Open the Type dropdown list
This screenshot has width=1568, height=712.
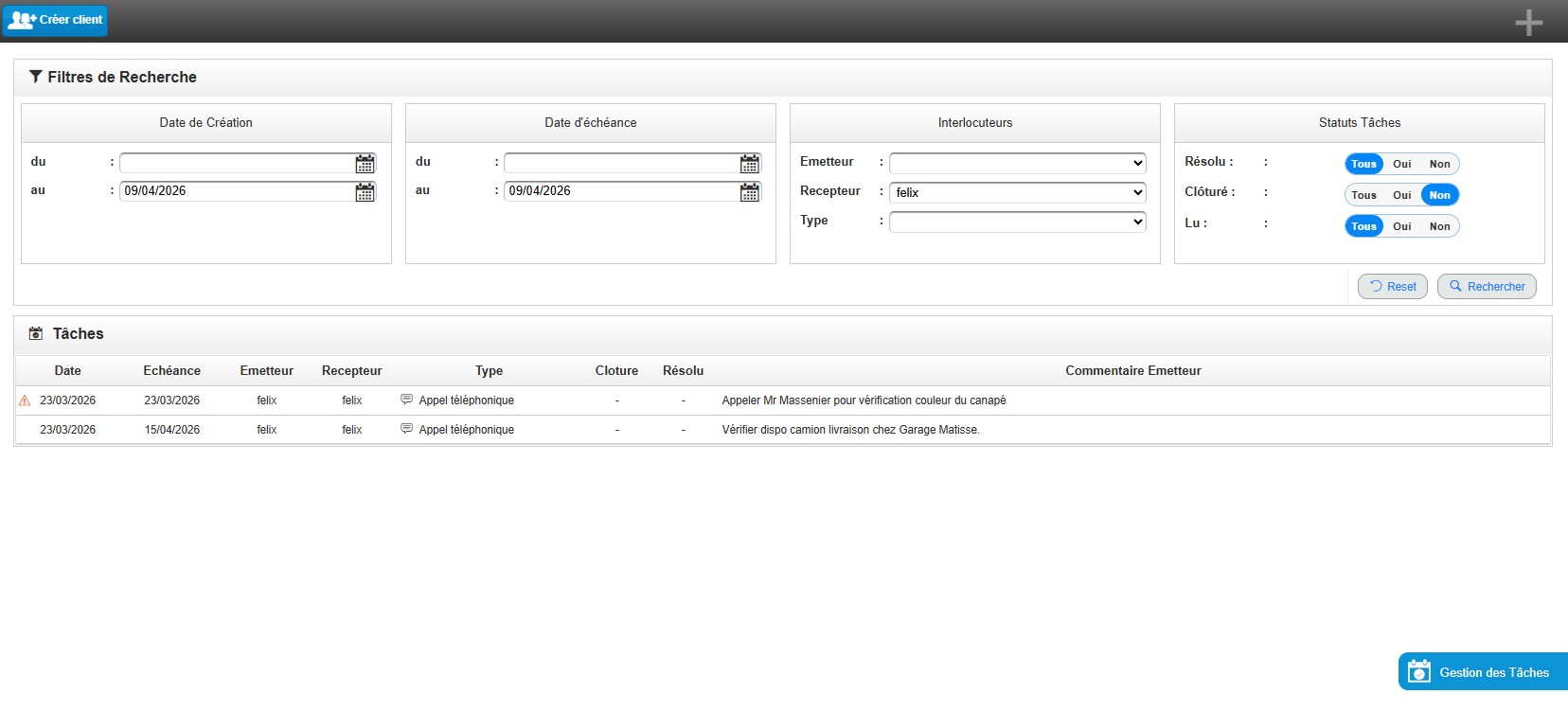click(x=1017, y=222)
